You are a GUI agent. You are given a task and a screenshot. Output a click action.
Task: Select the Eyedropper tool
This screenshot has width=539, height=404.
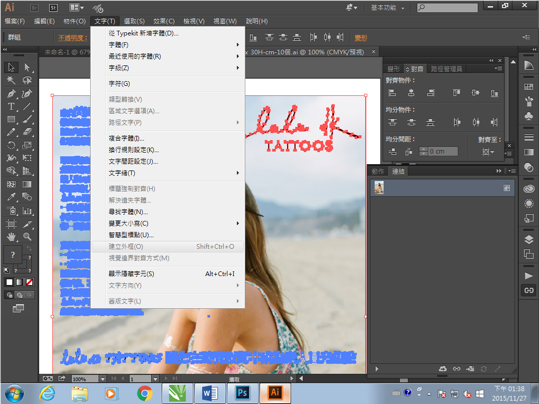pyautogui.click(x=11, y=197)
